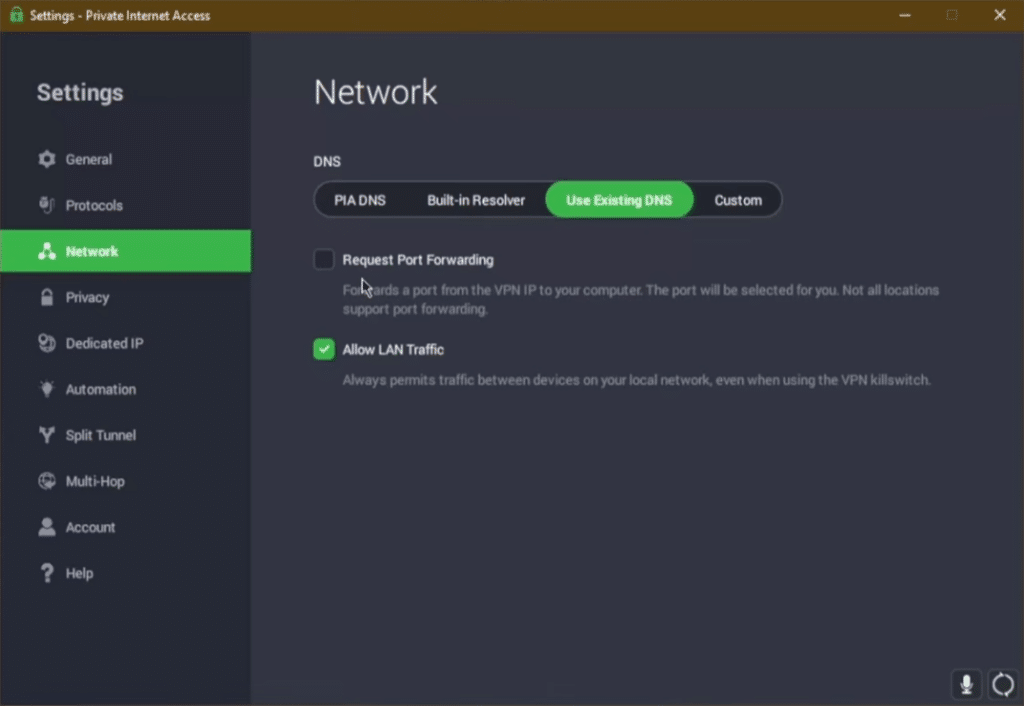Viewport: 1024px width, 706px height.
Task: Close the Settings window
Action: [1000, 15]
